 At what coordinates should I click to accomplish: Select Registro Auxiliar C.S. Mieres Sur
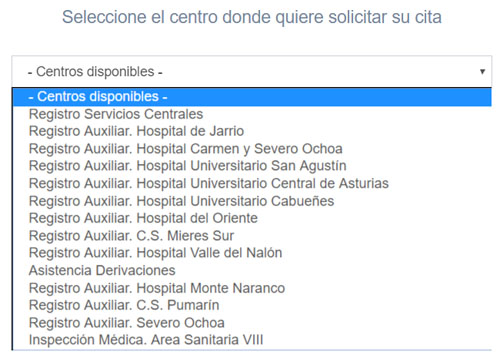252,236
